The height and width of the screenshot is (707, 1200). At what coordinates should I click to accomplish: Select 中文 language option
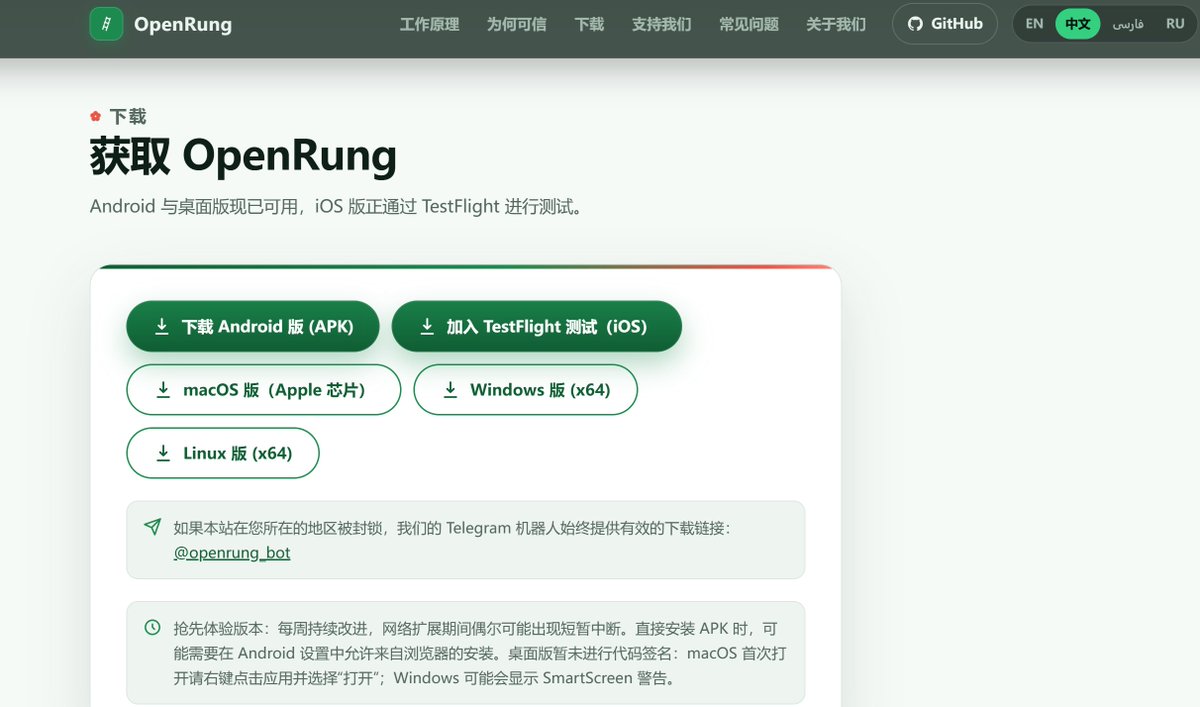[1078, 24]
